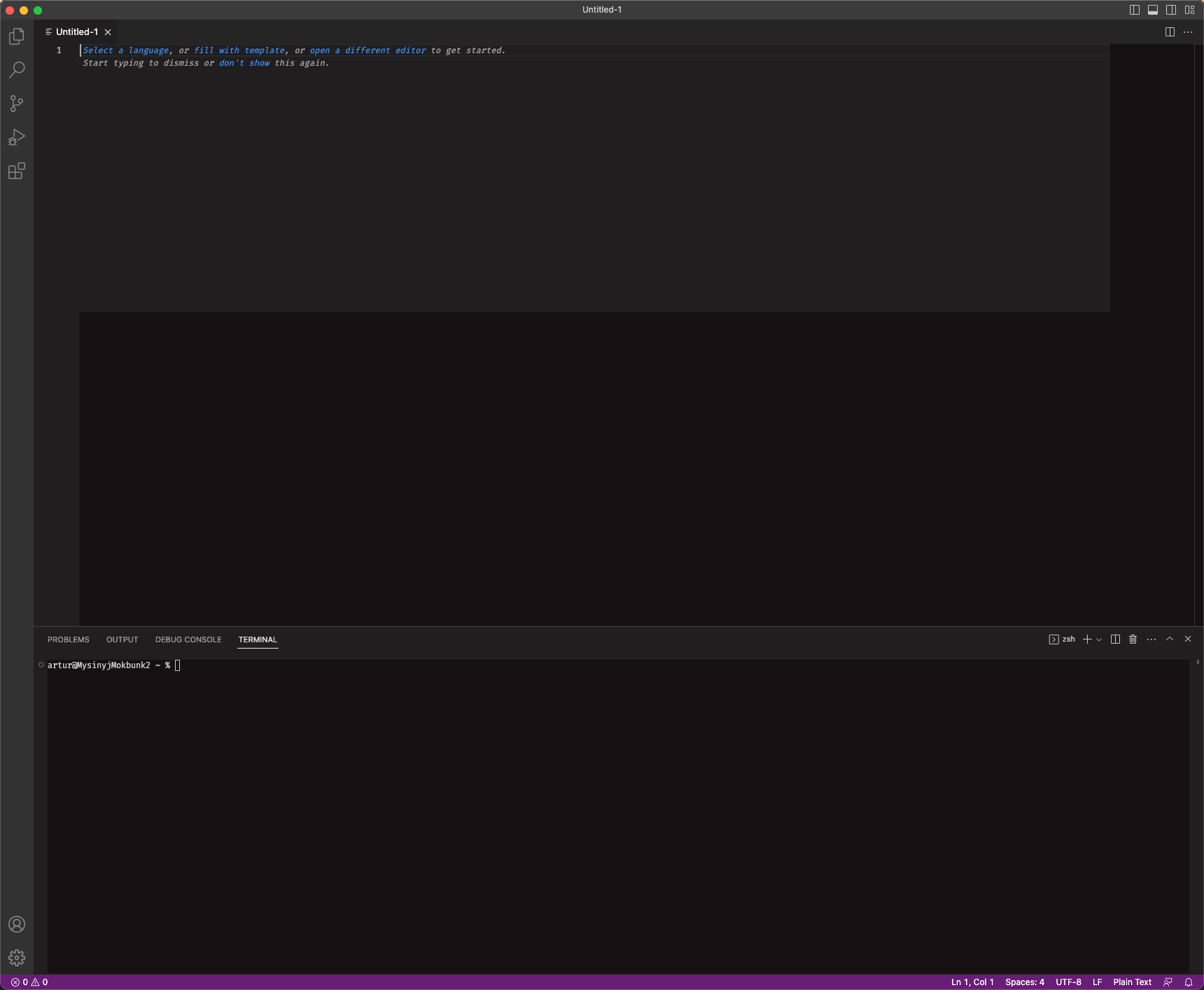The width and height of the screenshot is (1204, 990).
Task: Switch to the DEBUG CONSOLE tab
Action: click(188, 639)
